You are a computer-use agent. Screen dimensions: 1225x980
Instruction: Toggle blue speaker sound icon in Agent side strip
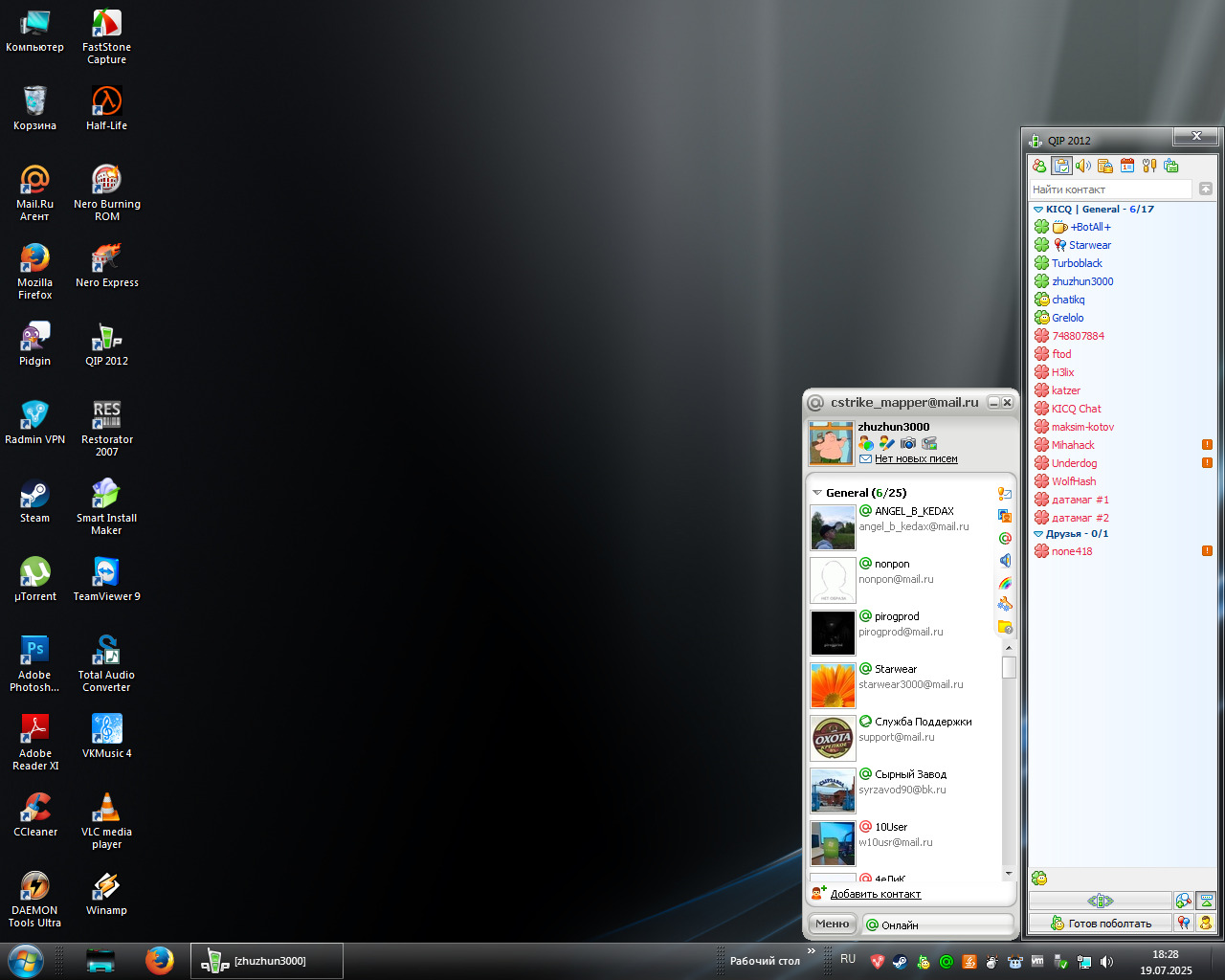point(1005,561)
